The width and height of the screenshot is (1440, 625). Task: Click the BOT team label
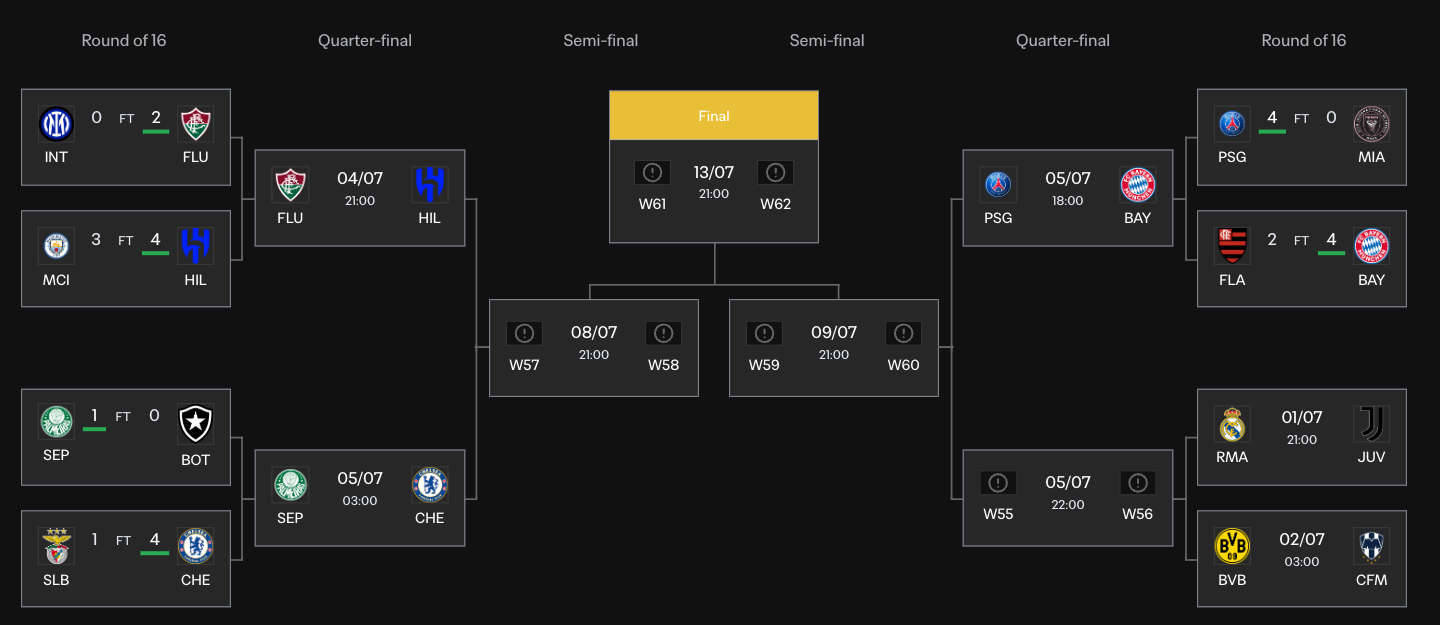pos(196,460)
